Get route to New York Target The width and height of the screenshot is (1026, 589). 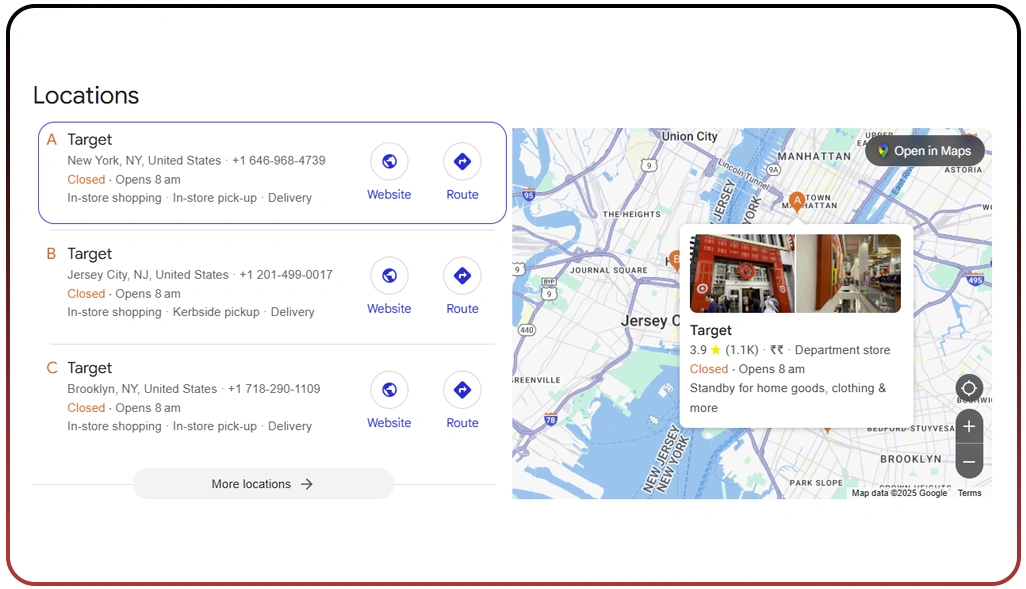pos(462,161)
